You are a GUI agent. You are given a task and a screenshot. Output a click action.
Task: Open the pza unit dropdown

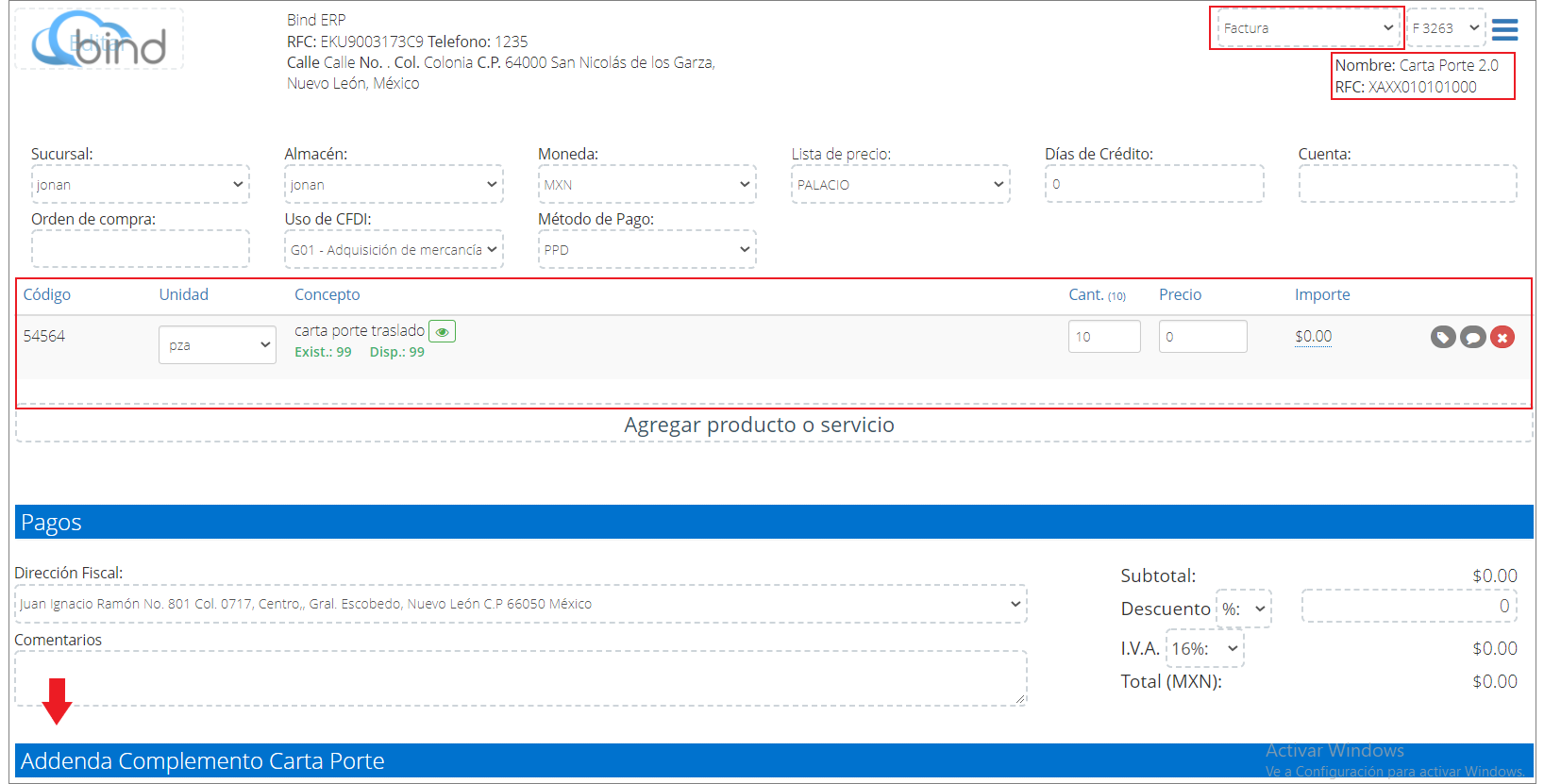coord(217,344)
